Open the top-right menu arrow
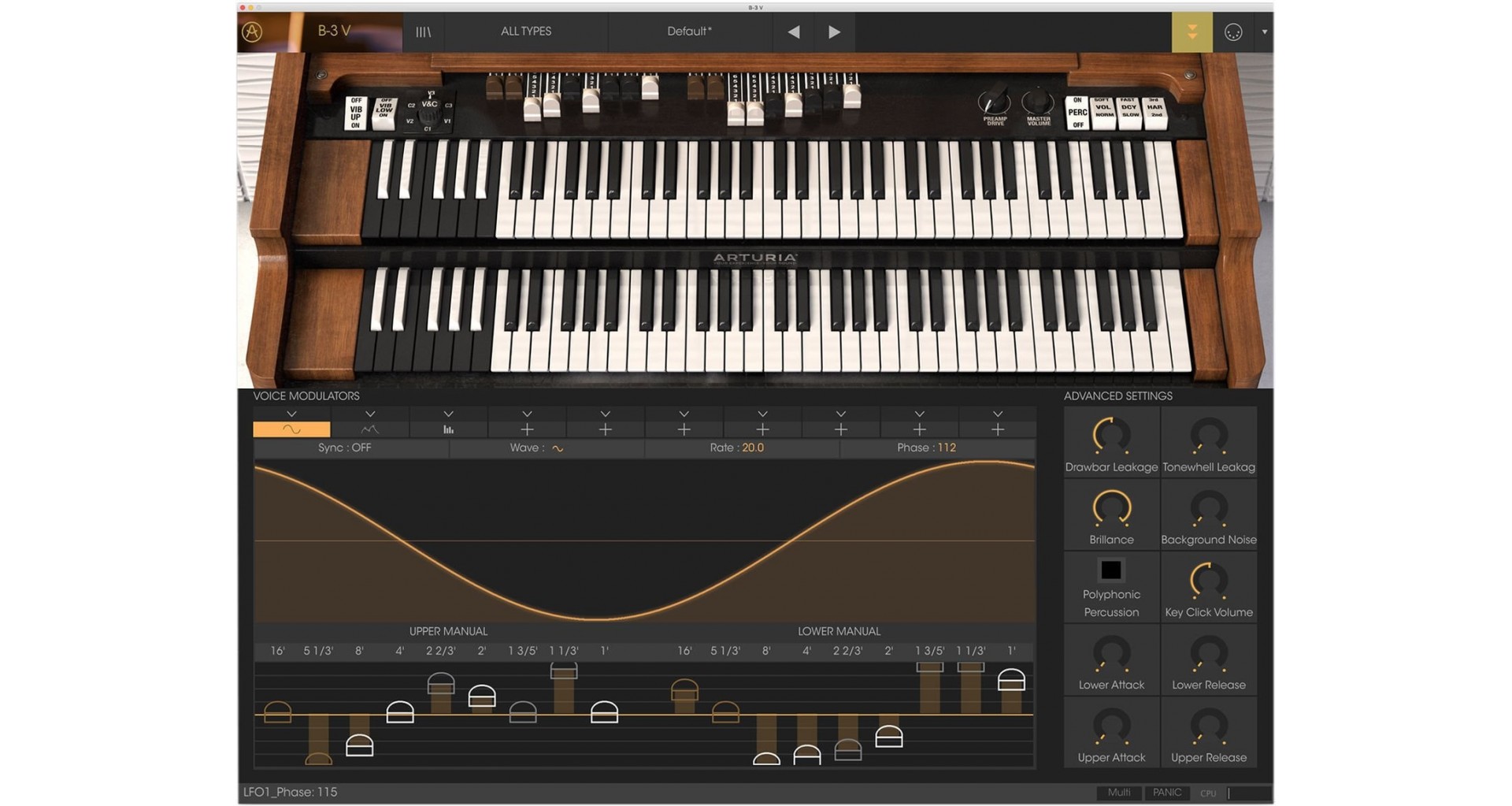 [1265, 32]
